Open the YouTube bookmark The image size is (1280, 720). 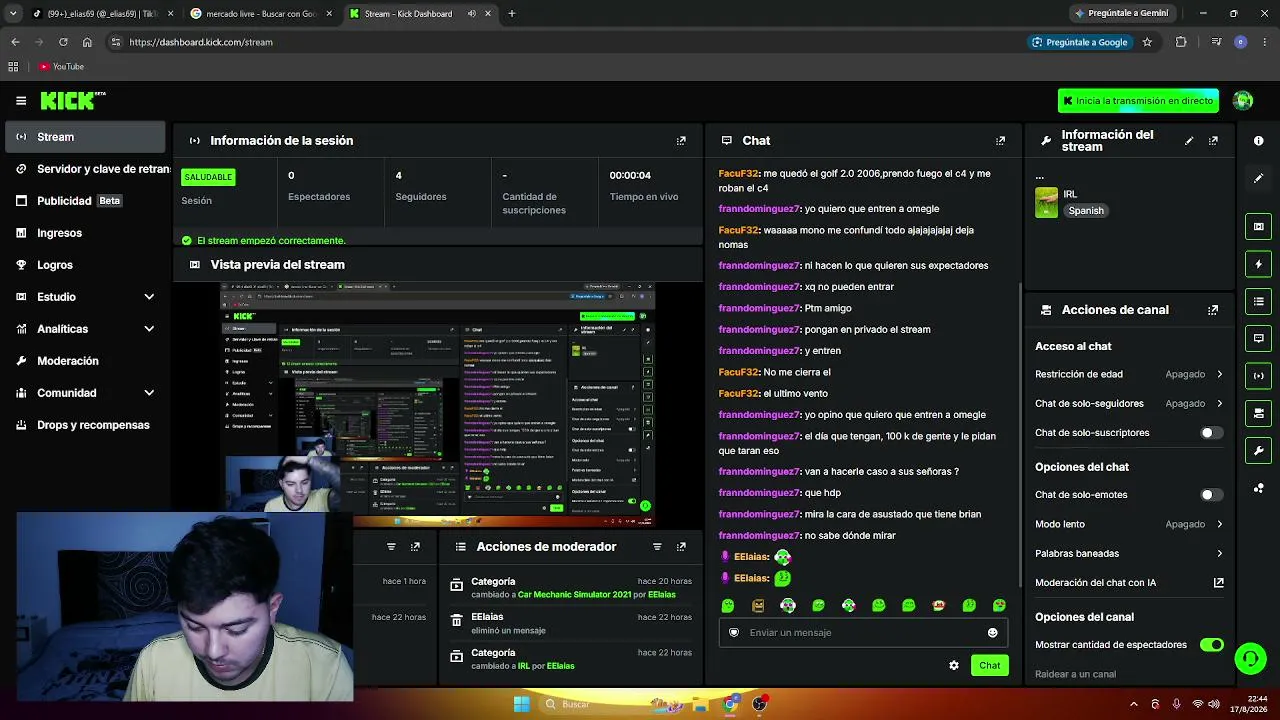[62, 67]
